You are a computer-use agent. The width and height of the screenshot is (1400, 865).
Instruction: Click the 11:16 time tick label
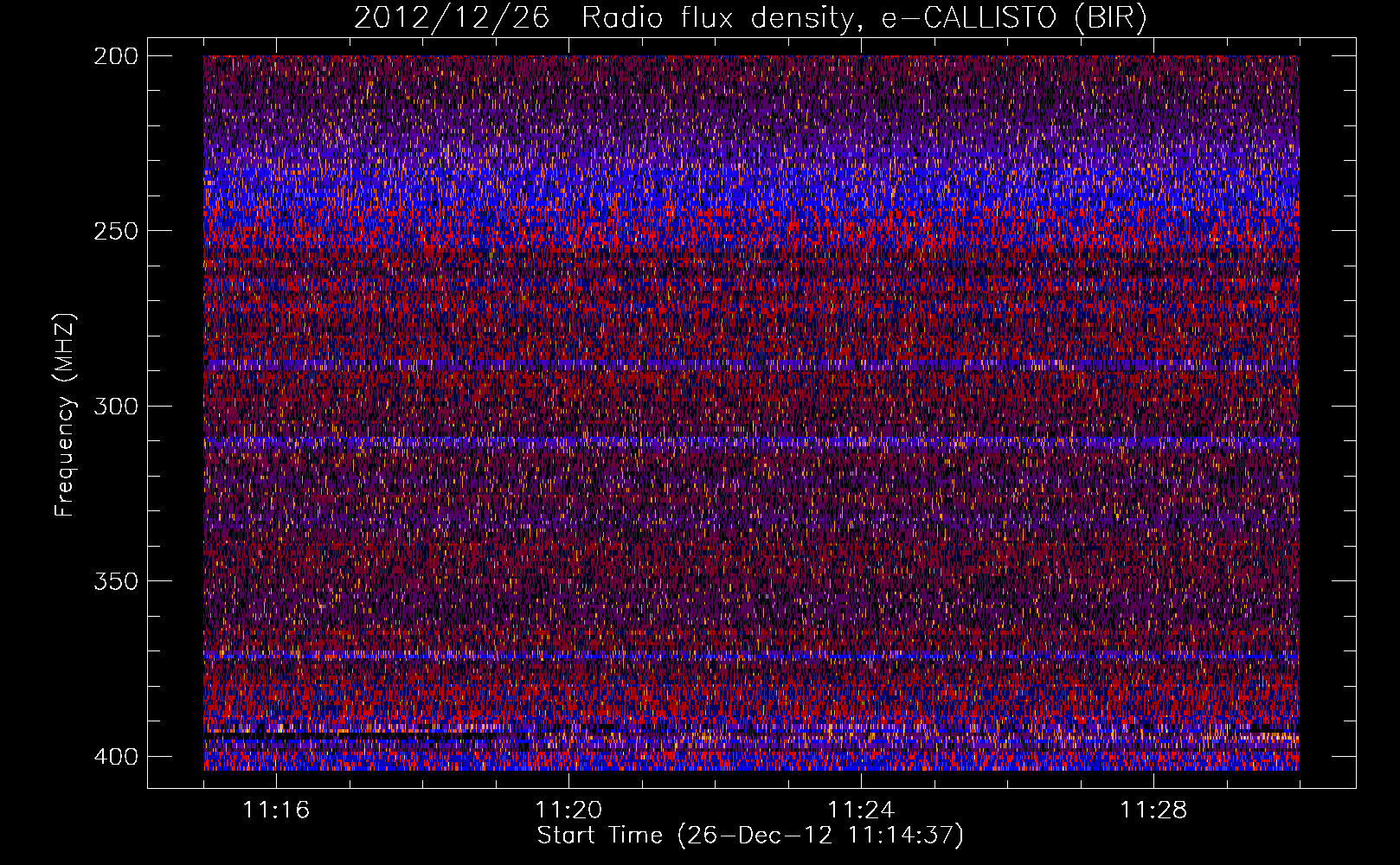click(276, 811)
